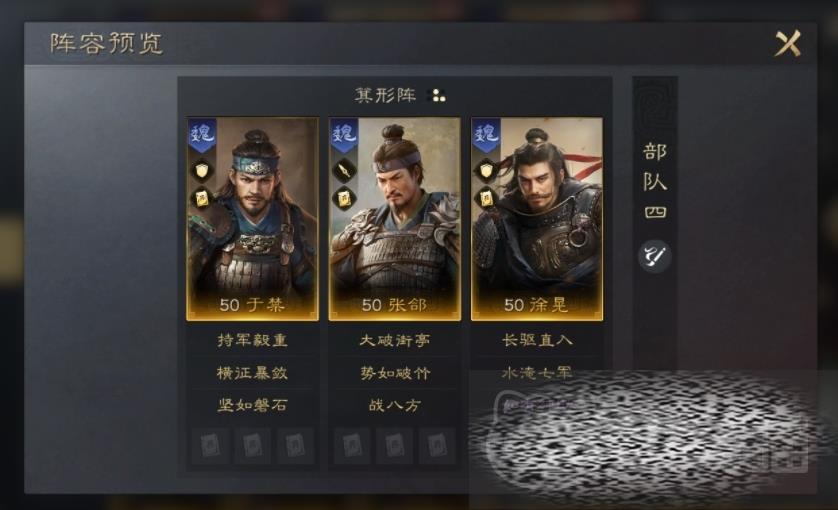
Task: Open the 张郃 general portrait card
Action: pyautogui.click(x=394, y=219)
